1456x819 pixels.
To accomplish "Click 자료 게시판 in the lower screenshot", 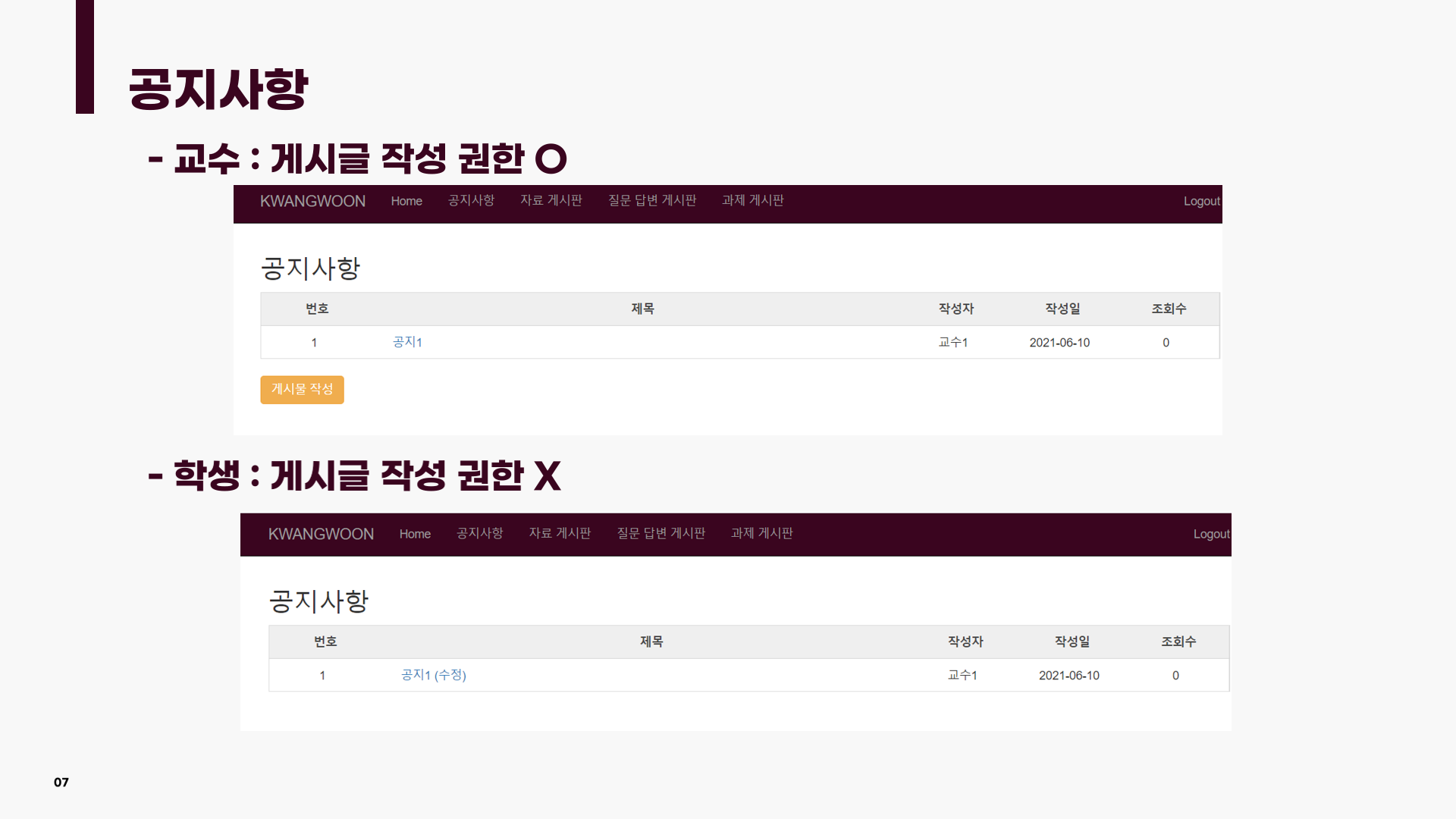I will 560,534.
